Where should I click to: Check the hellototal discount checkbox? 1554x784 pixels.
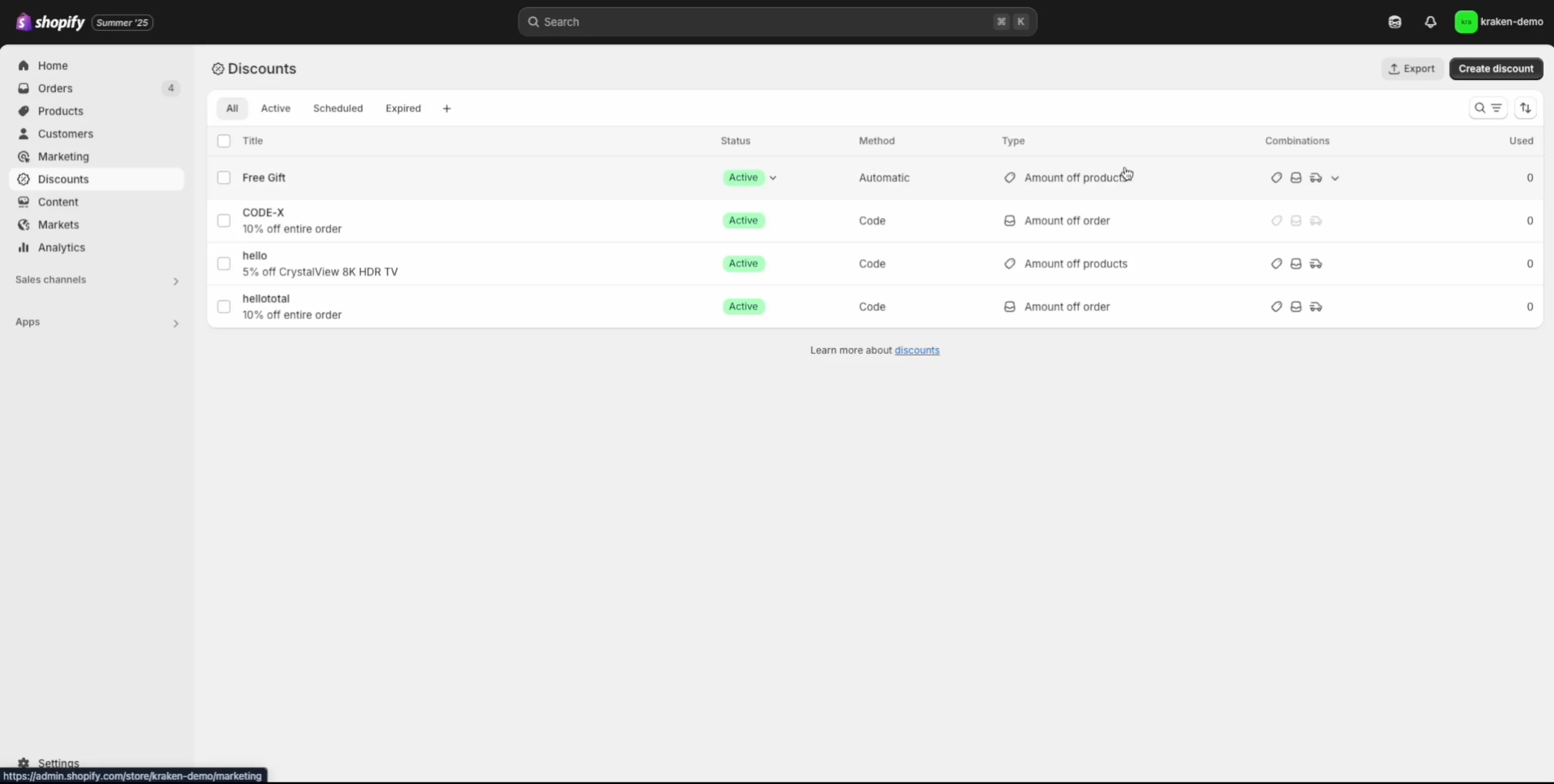click(224, 306)
